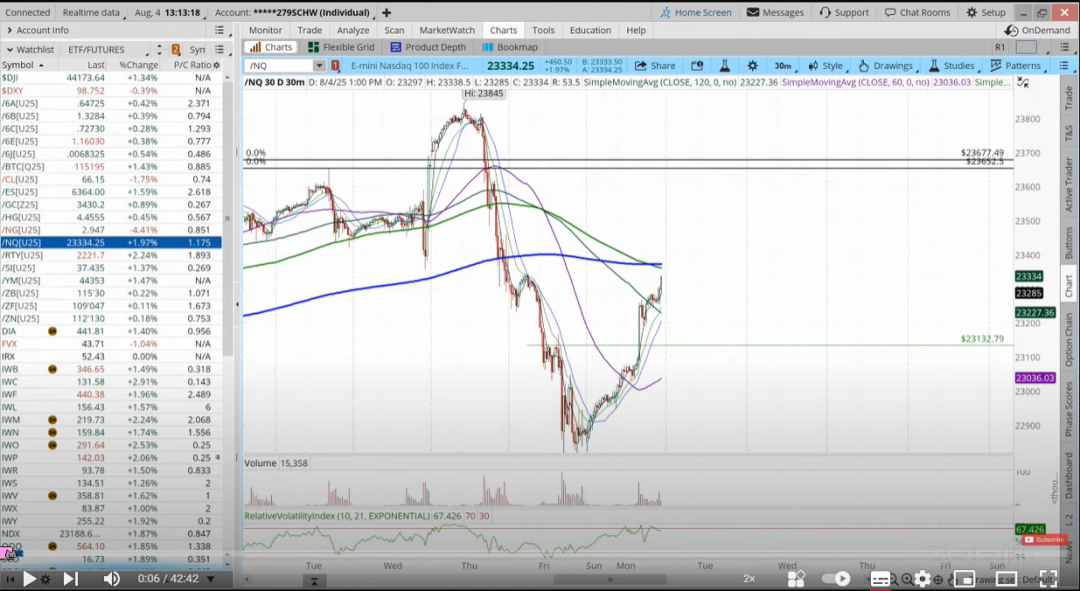Open the T&S right sidebar tab
Image resolution: width=1080 pixels, height=591 pixels.
[x=1068, y=132]
